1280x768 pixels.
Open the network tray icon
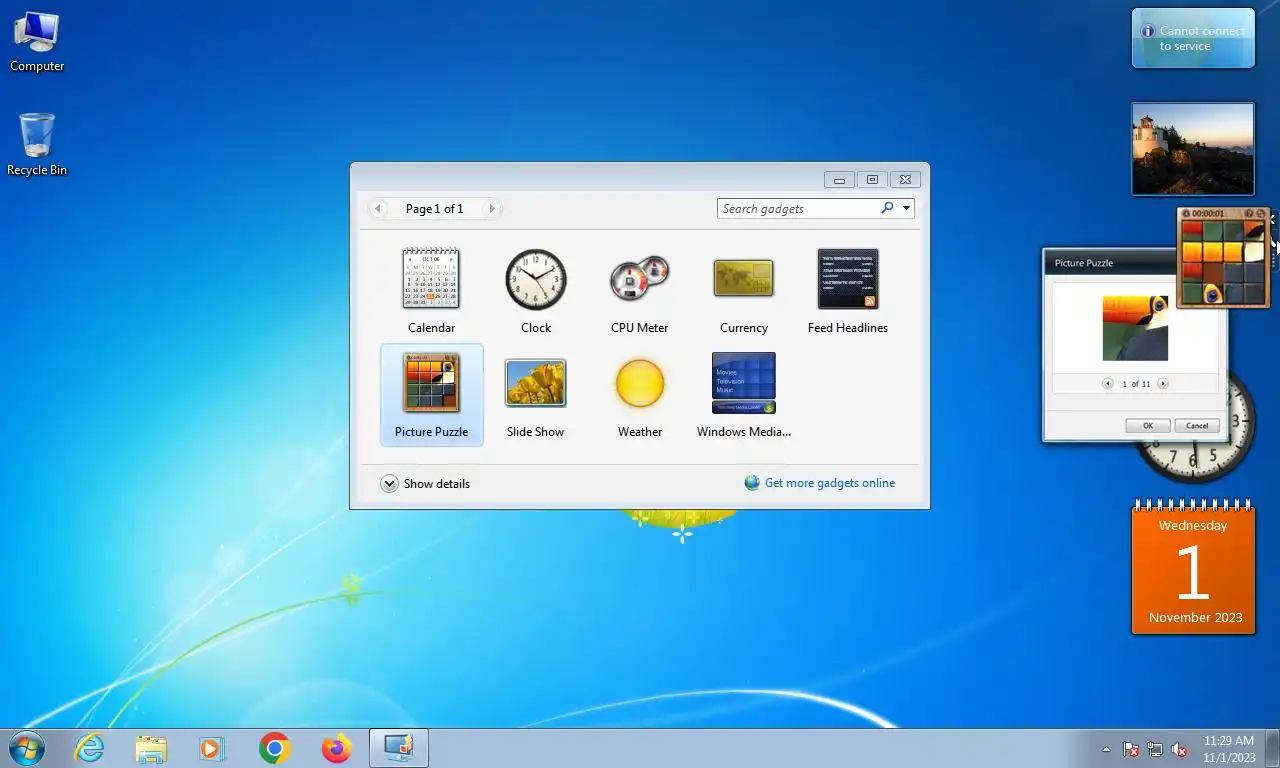point(1155,749)
